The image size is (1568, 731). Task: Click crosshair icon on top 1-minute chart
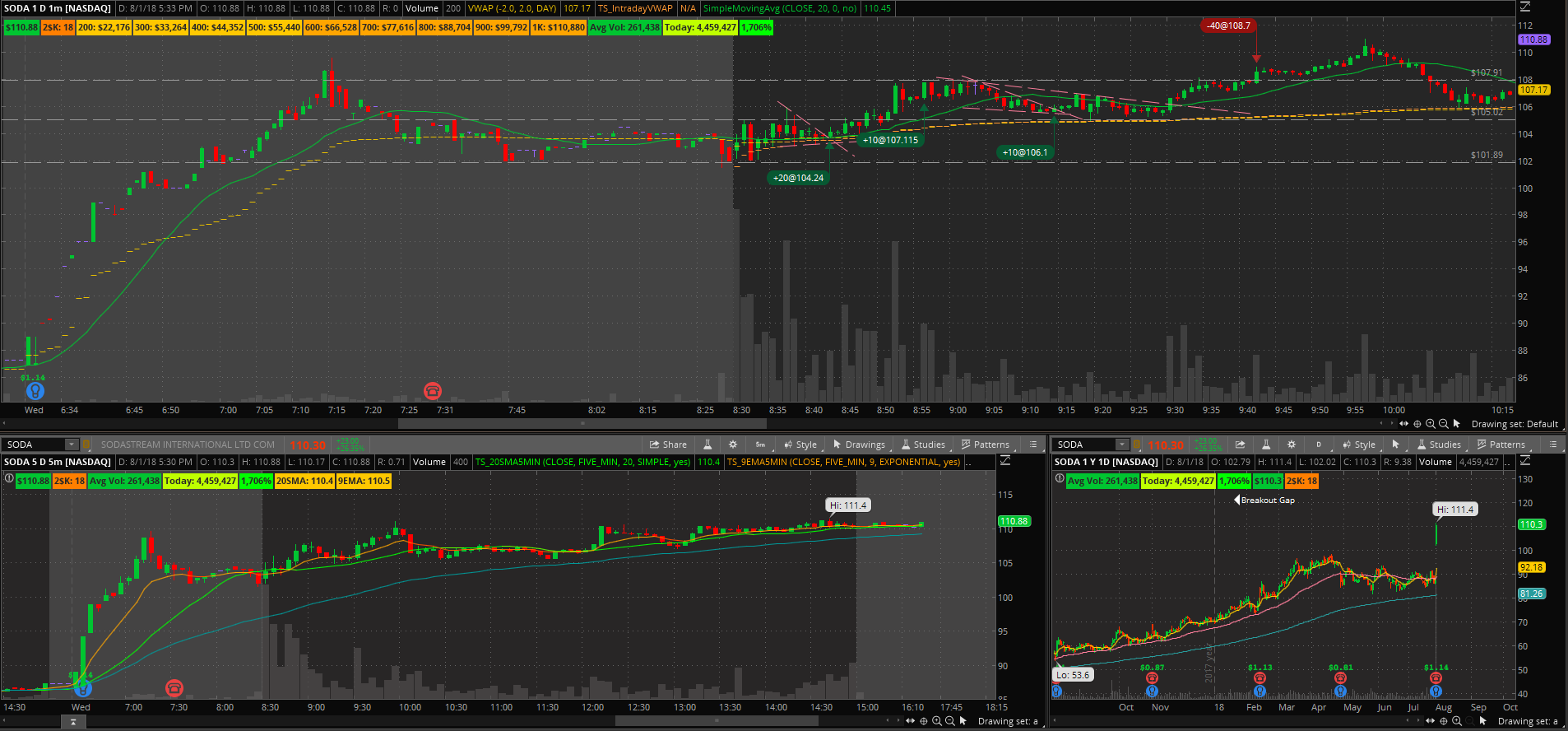coord(1417,424)
